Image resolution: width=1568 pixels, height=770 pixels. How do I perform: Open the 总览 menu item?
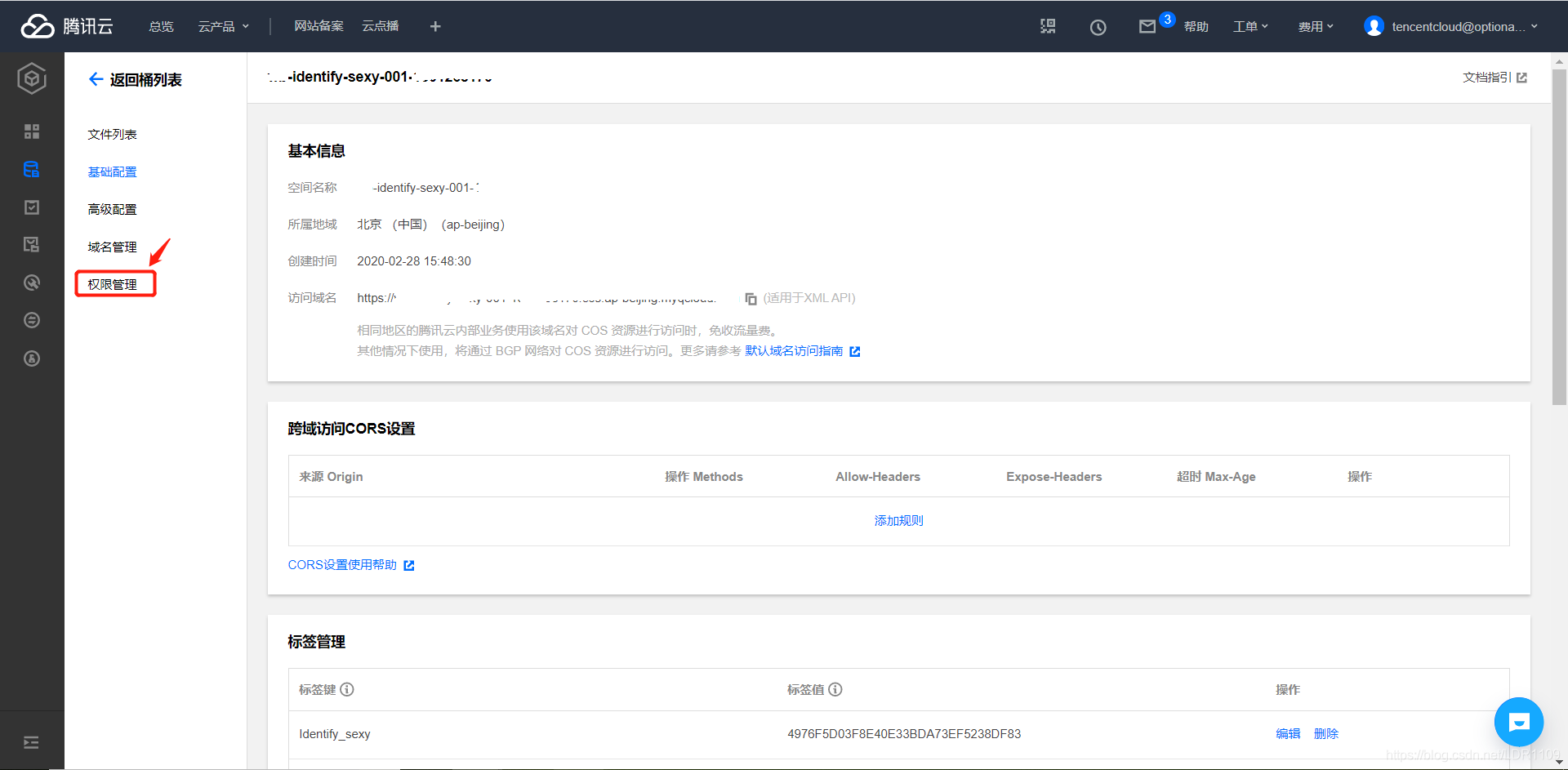coord(160,25)
